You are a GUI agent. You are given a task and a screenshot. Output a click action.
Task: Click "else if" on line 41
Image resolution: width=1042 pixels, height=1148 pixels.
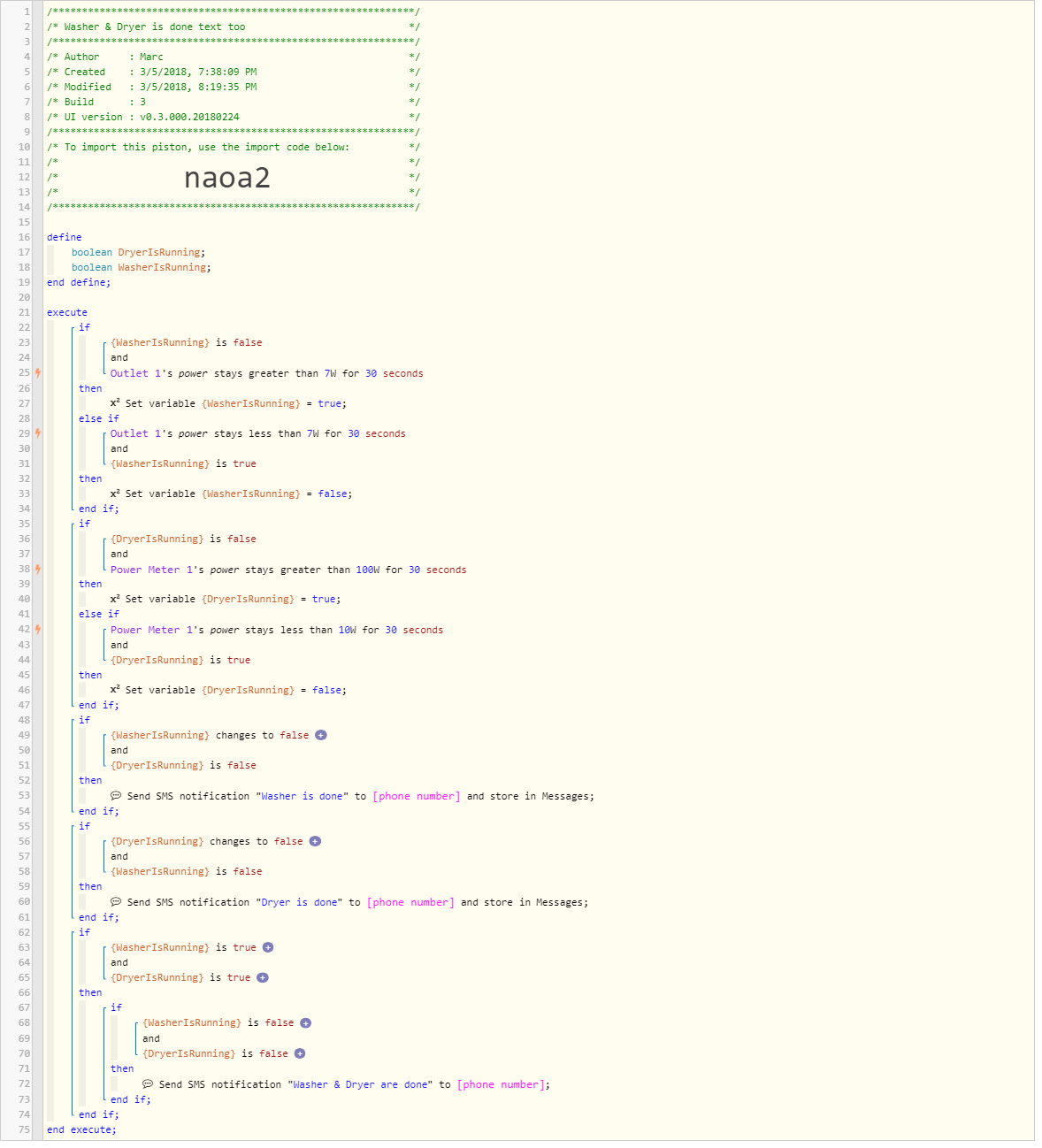[x=99, y=614]
